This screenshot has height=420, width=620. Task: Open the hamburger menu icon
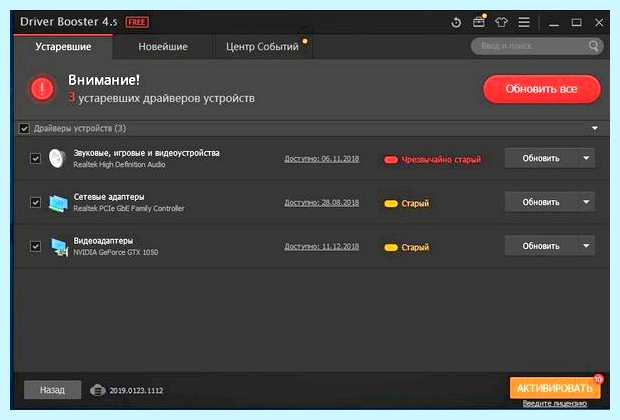(x=524, y=22)
